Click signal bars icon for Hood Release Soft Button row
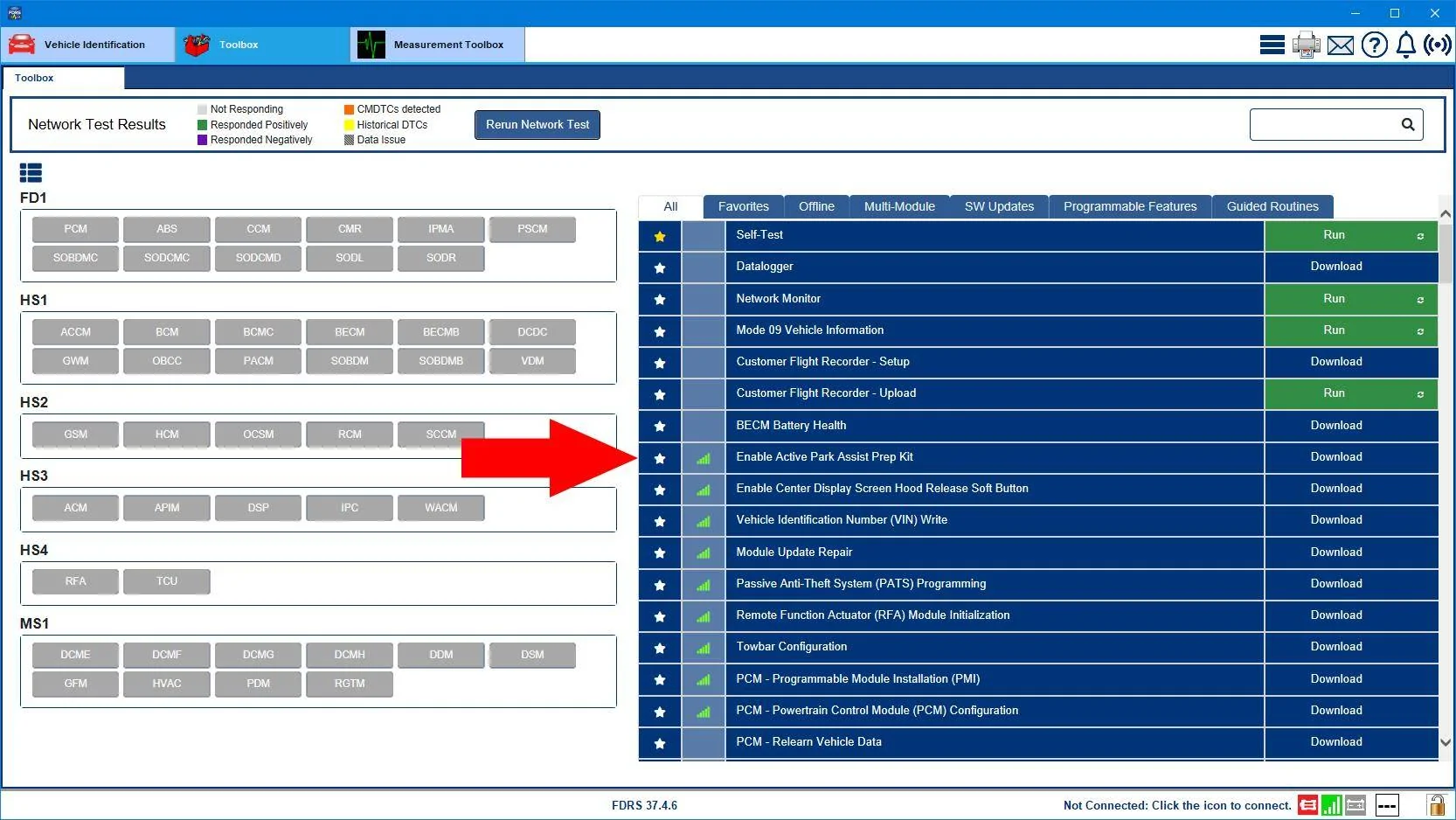Viewport: 1456px width, 820px height. click(x=704, y=490)
